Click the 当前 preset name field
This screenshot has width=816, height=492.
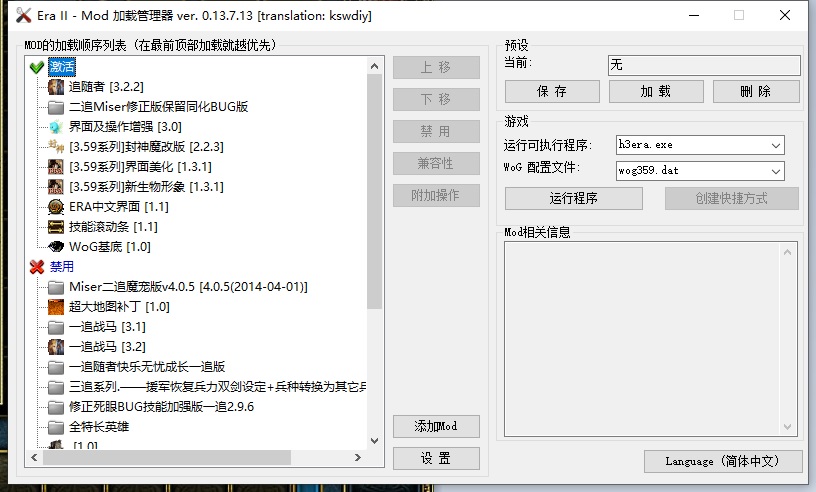[x=704, y=65]
